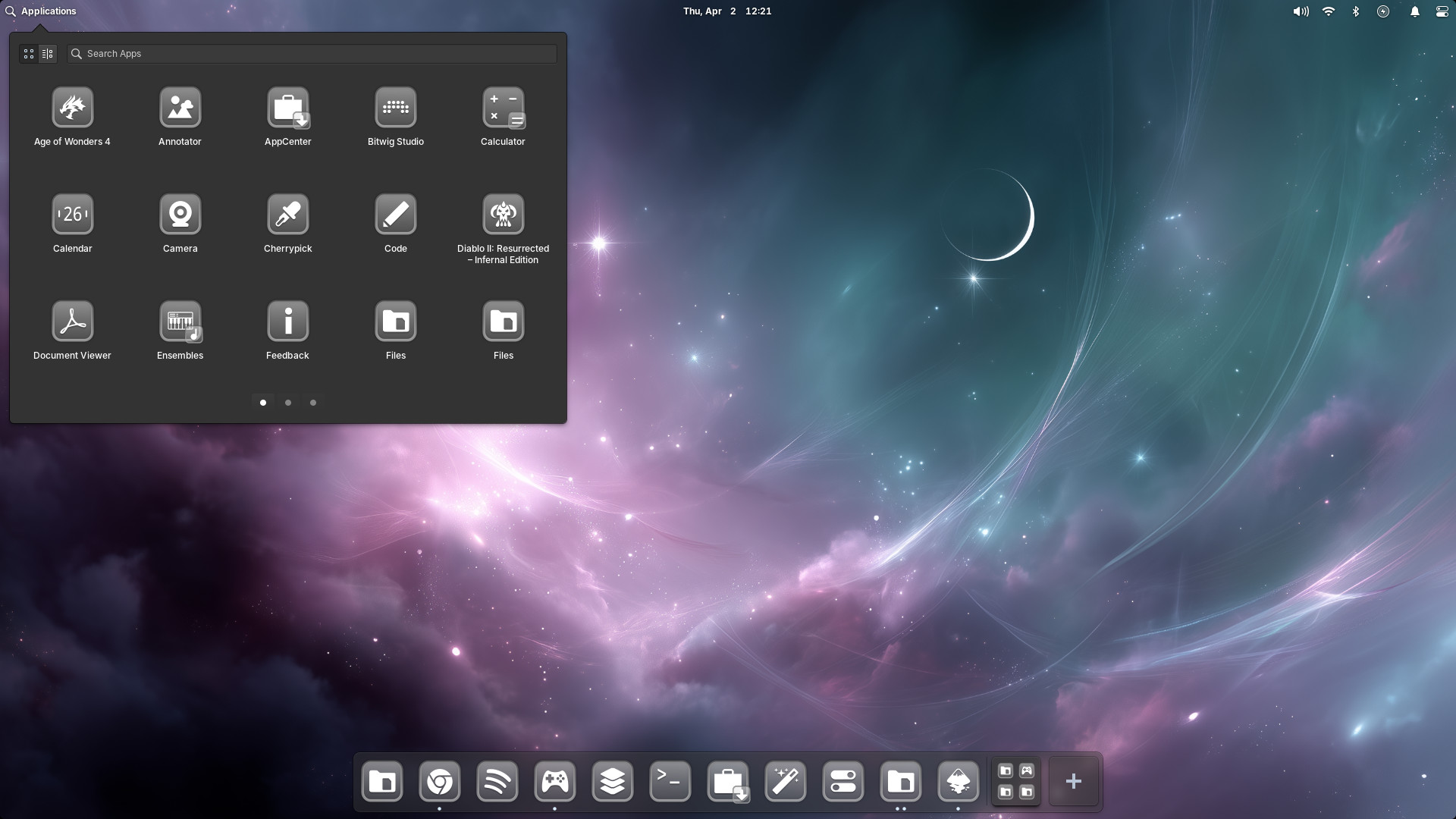Switch to category list view mode

pyautogui.click(x=48, y=54)
